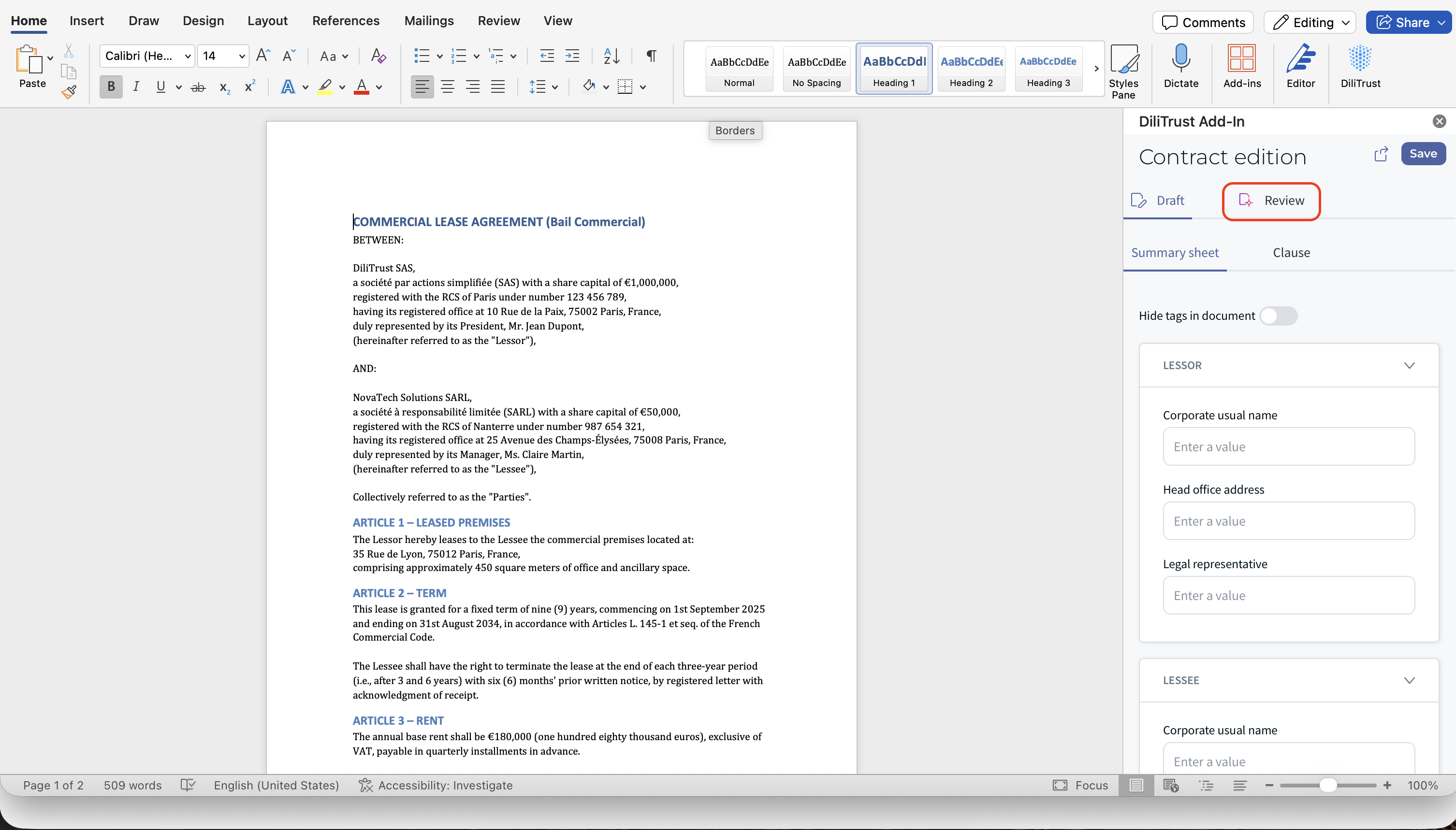Show paragraph marks with pilcrow icon

651,56
